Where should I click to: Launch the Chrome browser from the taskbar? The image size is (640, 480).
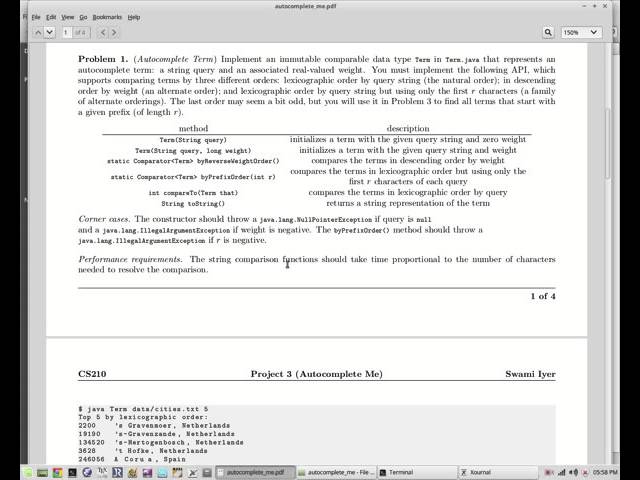point(57,473)
